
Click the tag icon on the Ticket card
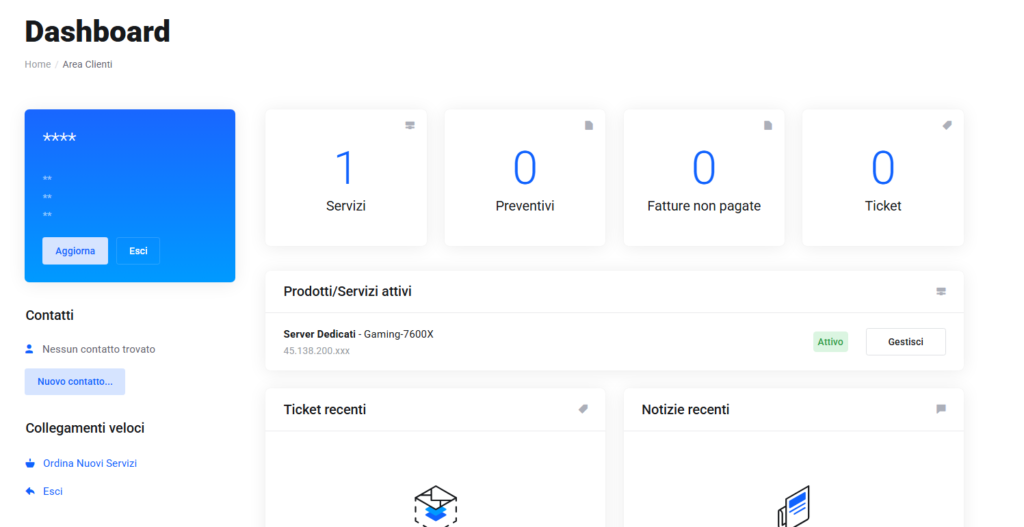947,125
